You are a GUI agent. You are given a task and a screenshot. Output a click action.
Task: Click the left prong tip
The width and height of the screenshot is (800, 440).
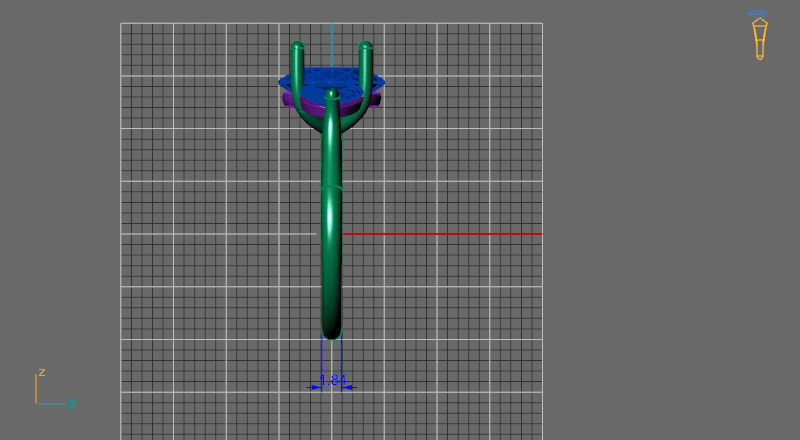tap(297, 46)
